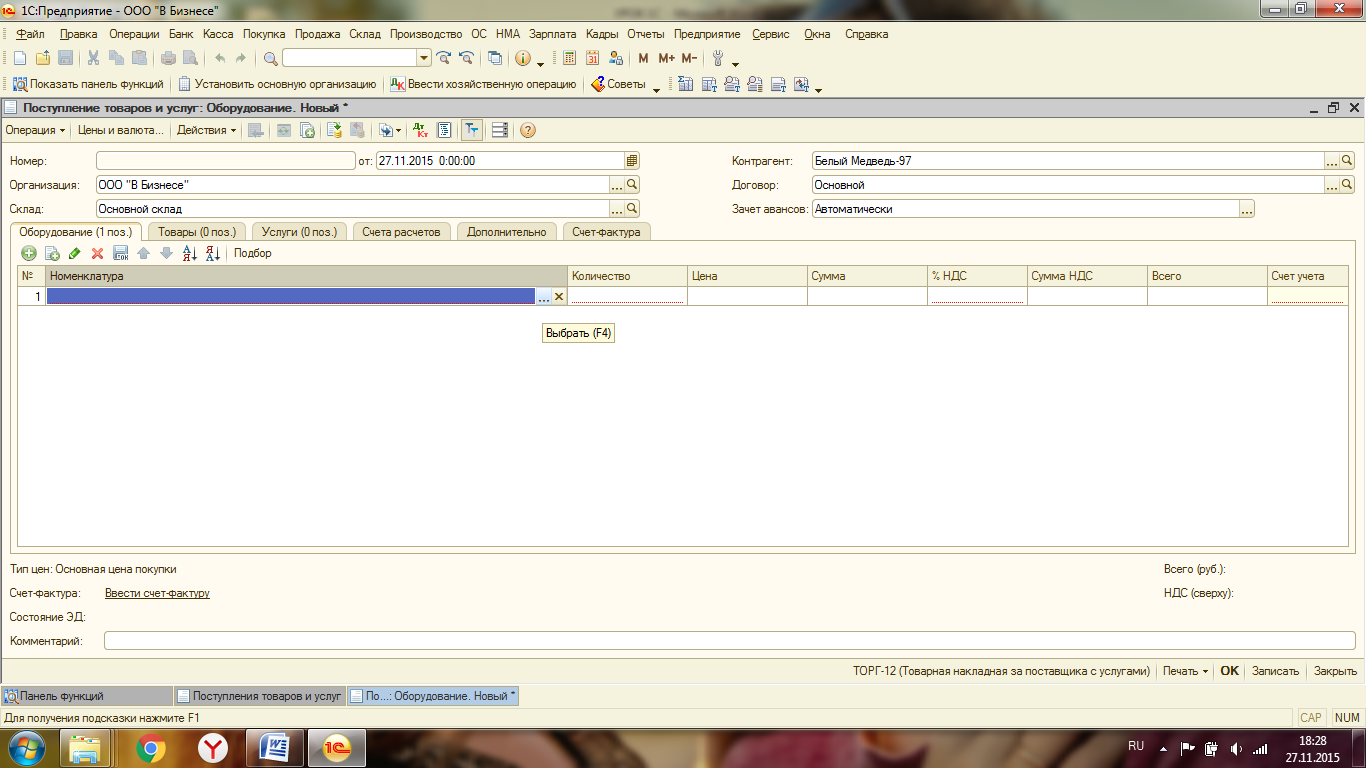This screenshot has width=1366, height=768.
Task: Click the New document icon in main toolbar
Action: tap(20, 58)
